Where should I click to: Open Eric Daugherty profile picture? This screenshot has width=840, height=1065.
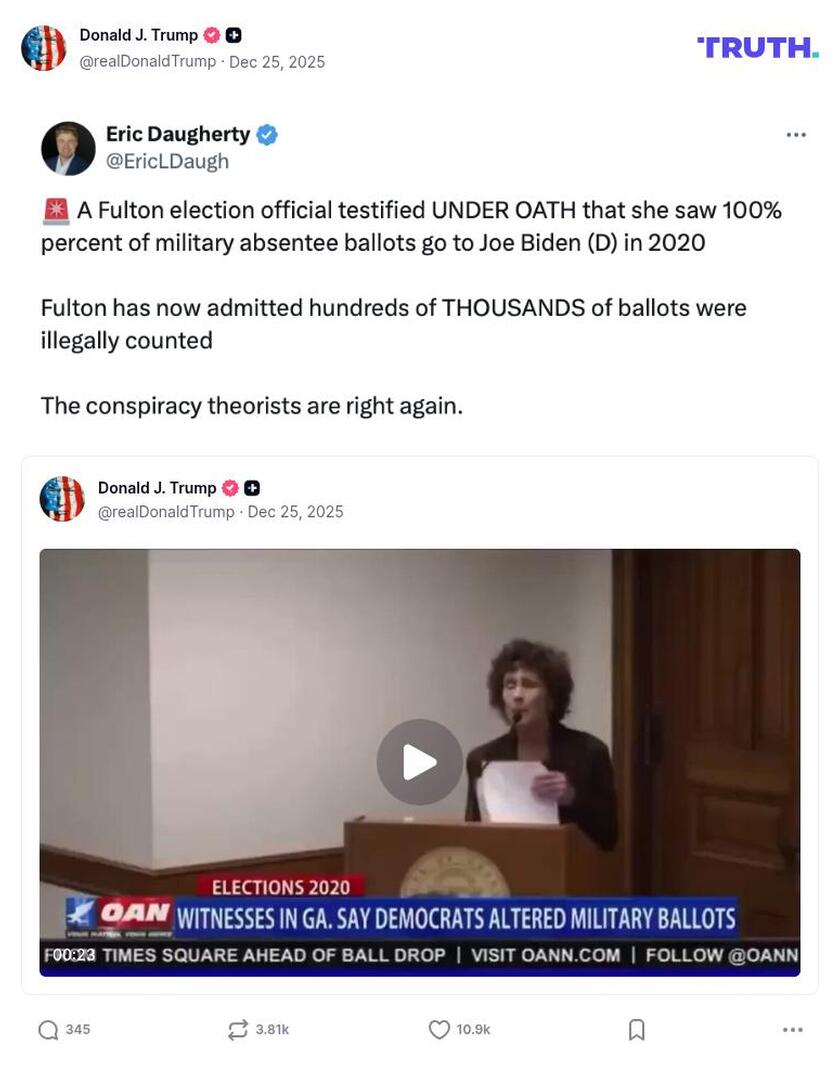[68, 148]
